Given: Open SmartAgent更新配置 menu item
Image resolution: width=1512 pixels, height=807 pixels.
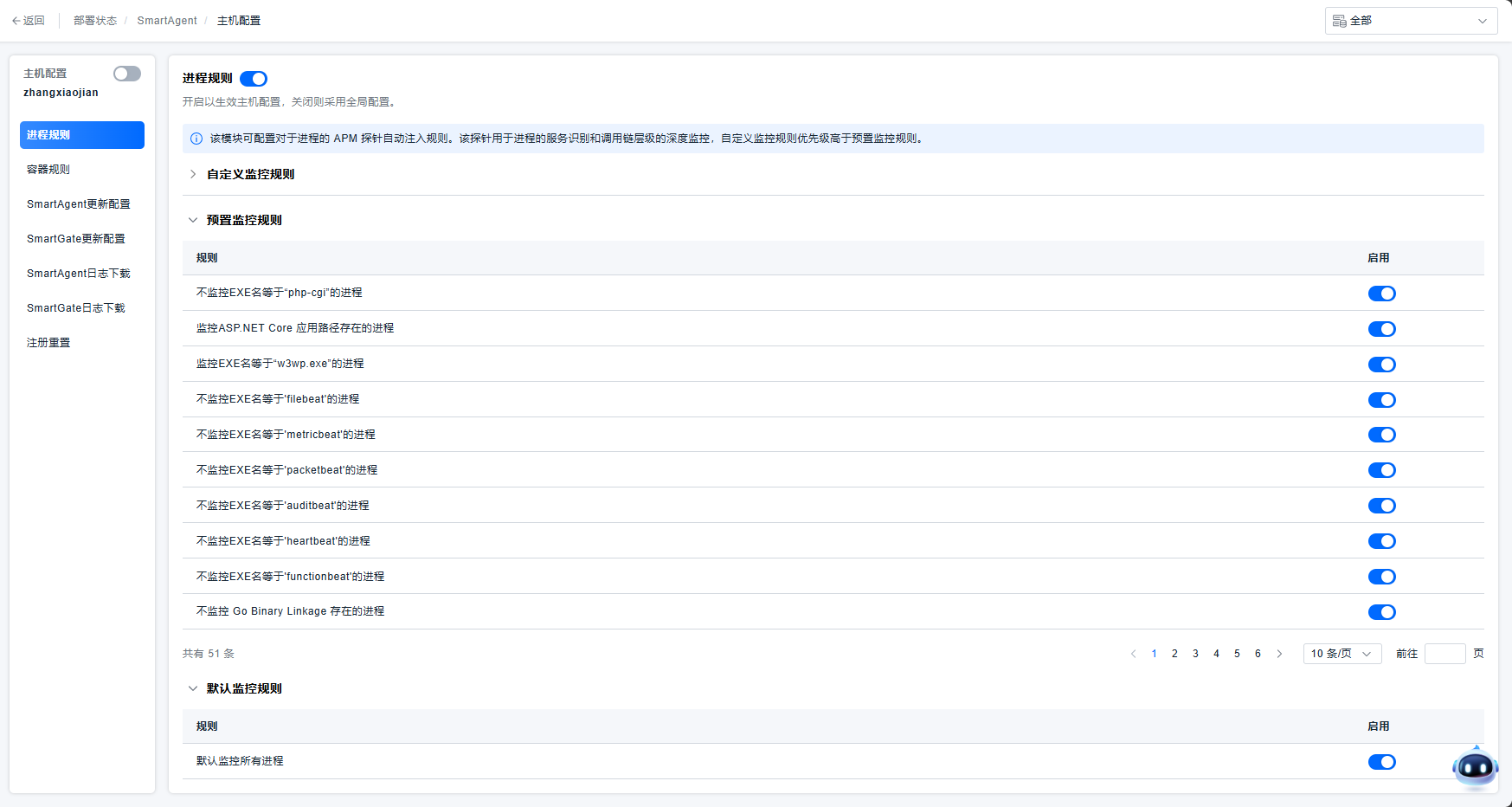Looking at the screenshot, I should [x=79, y=204].
